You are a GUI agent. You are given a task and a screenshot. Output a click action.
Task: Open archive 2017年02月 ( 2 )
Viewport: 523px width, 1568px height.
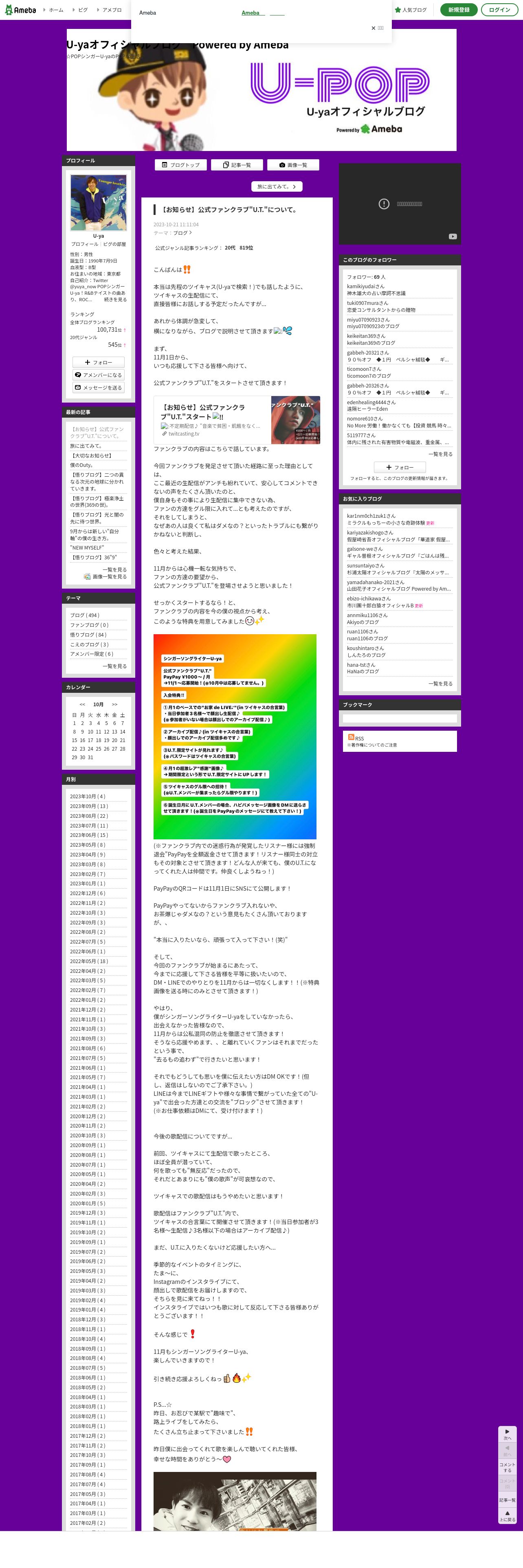[88, 1522]
